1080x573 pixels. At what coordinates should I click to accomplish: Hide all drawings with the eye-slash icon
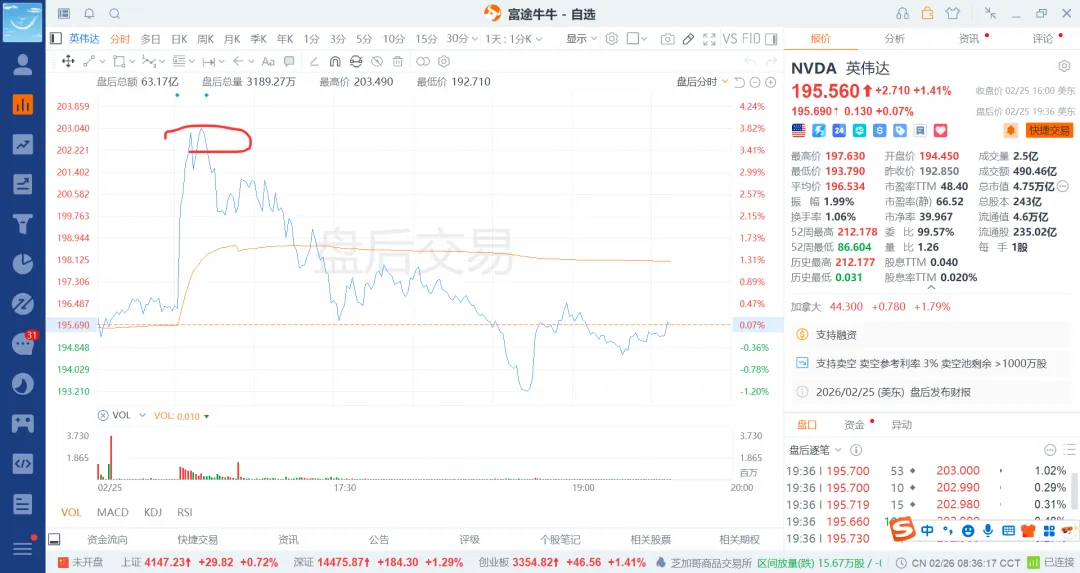(x=377, y=61)
